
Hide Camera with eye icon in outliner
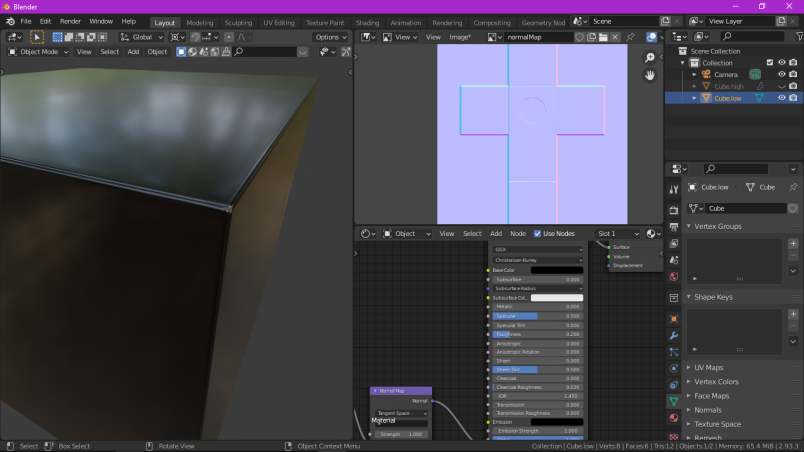[x=781, y=74]
